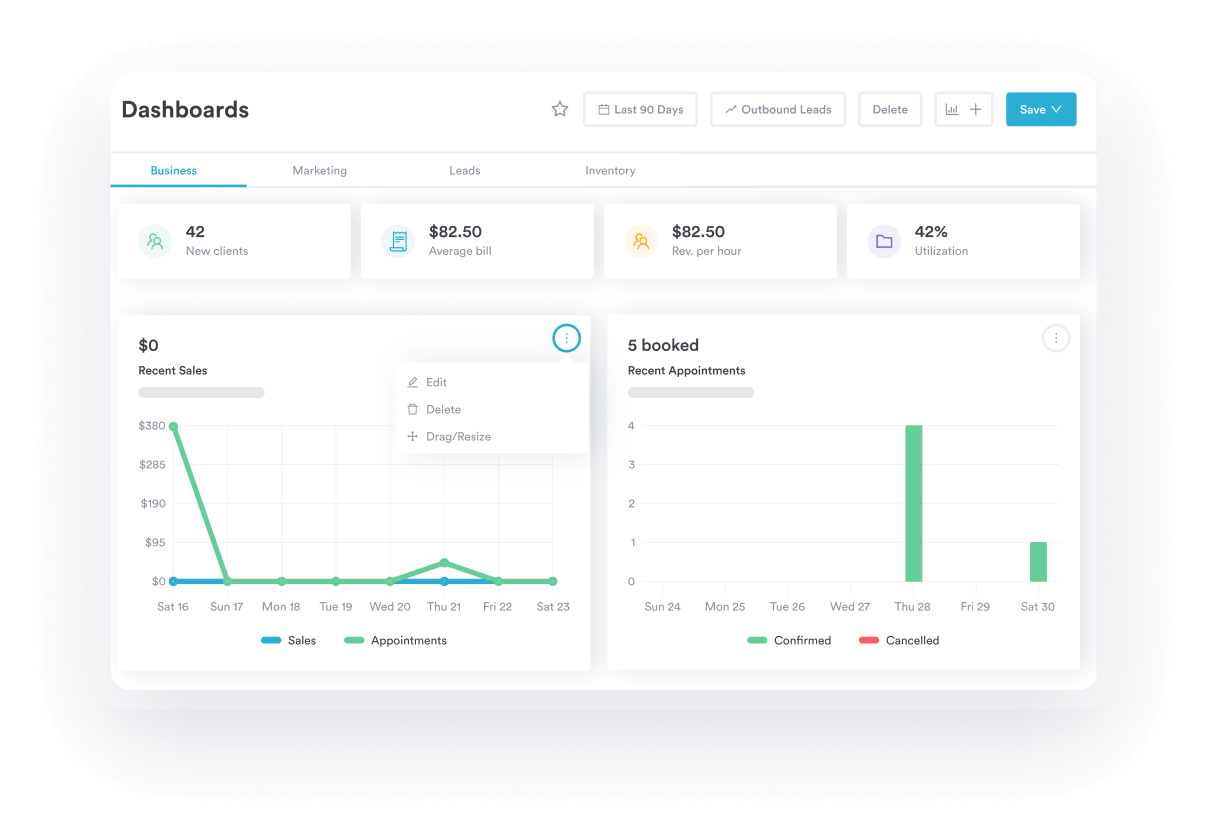Toggle the Sales series in legend

[289, 640]
